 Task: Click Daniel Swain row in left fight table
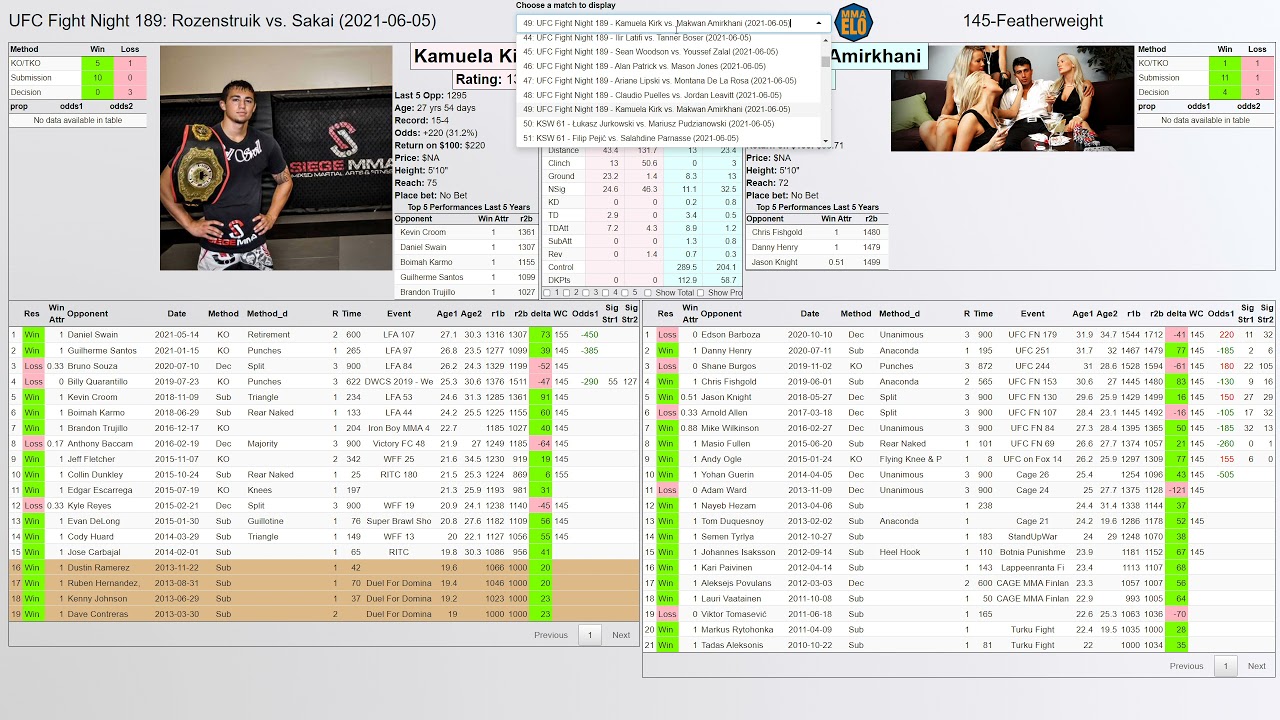coord(324,335)
